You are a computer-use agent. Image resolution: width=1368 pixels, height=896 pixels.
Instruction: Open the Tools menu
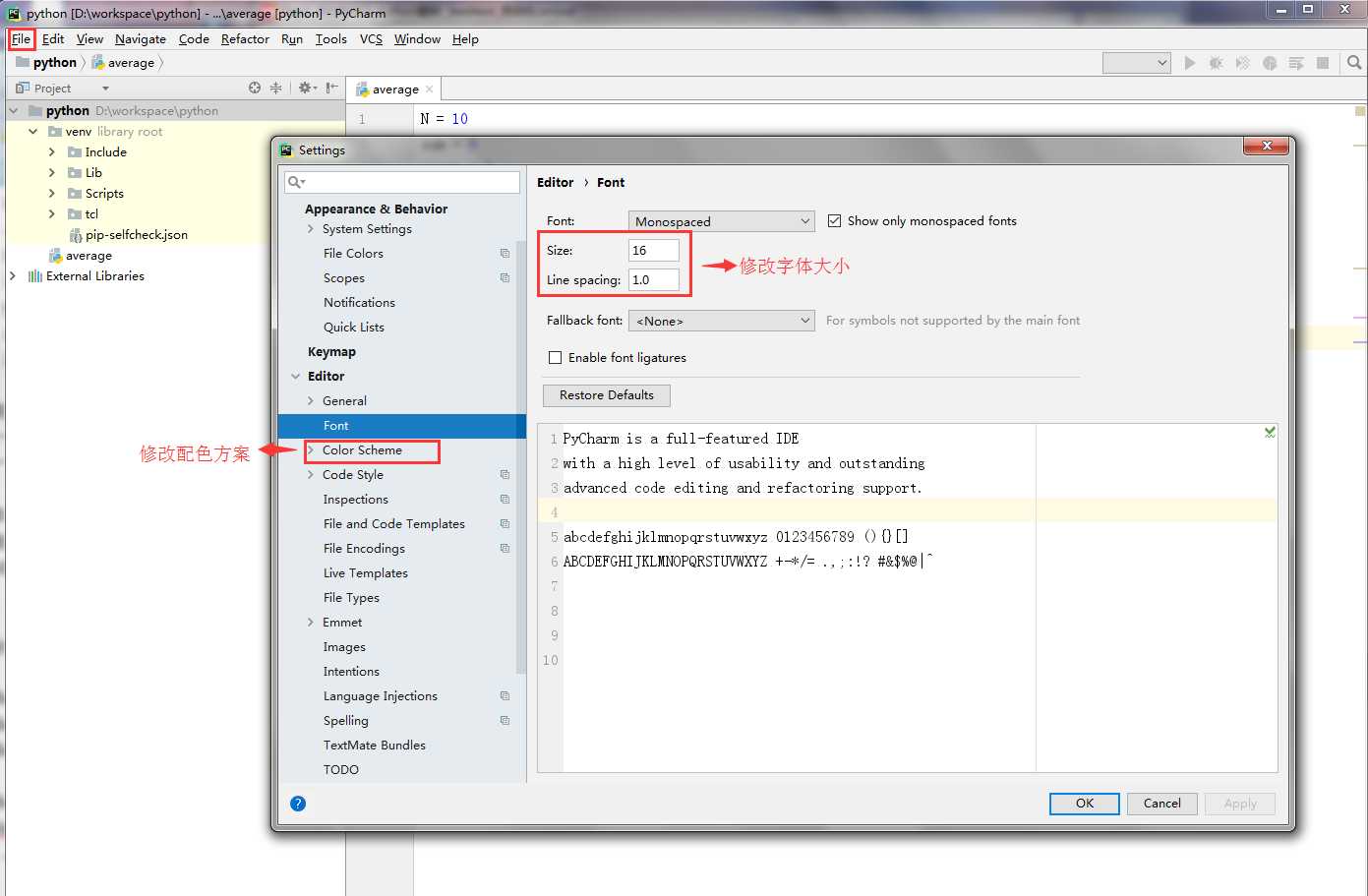(x=330, y=39)
